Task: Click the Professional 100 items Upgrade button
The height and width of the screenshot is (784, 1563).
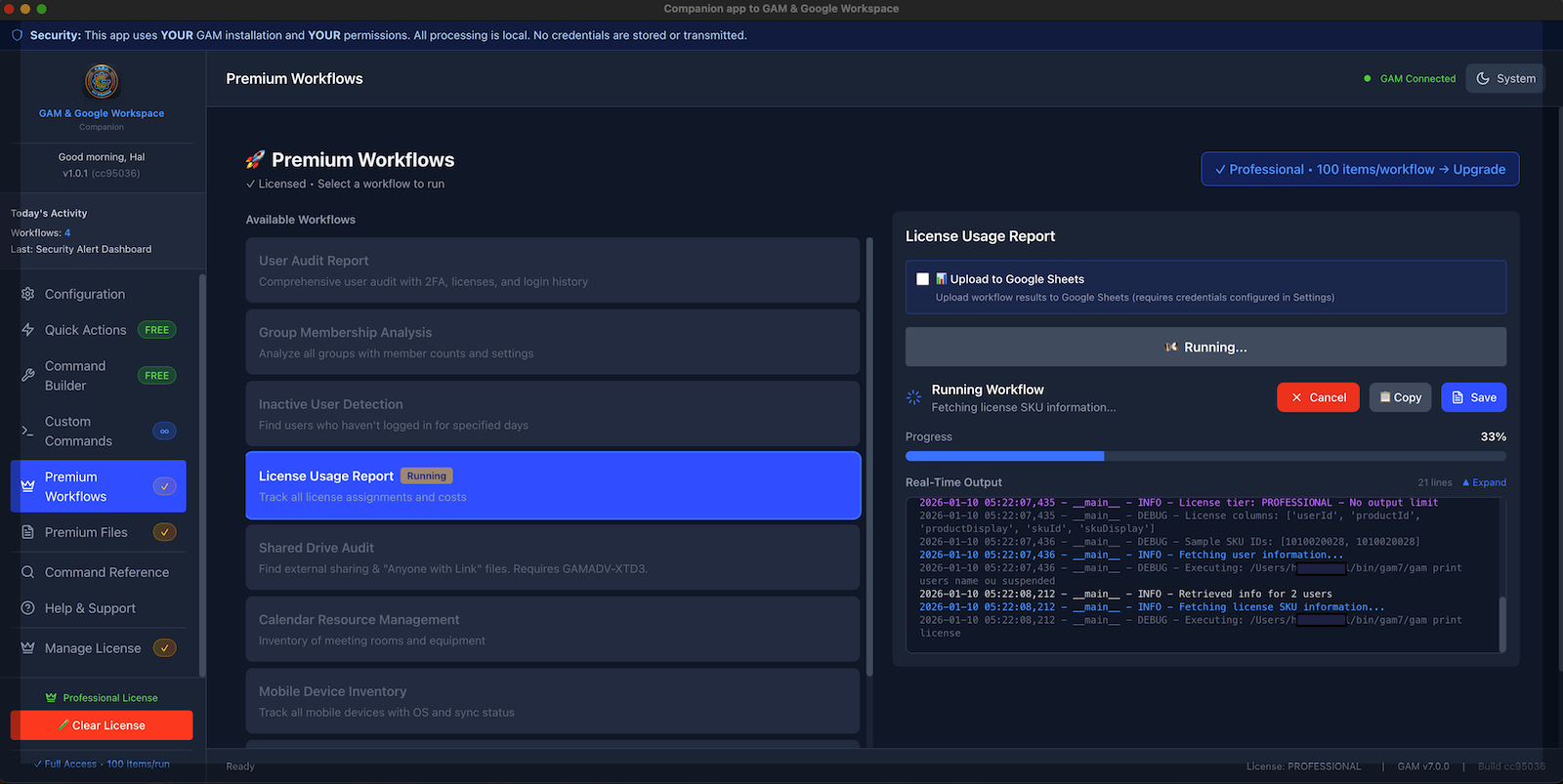Action: point(1360,169)
